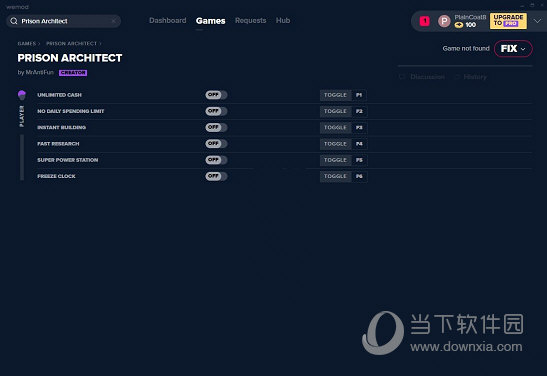Viewport: 547px width, 376px height.
Task: Click the user avatar P icon
Action: tap(444, 21)
